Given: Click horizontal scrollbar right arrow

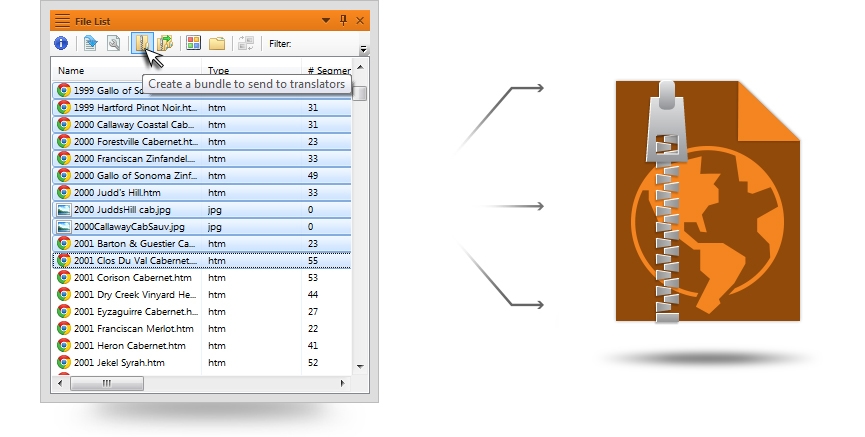Looking at the screenshot, I should pyautogui.click(x=342, y=383).
